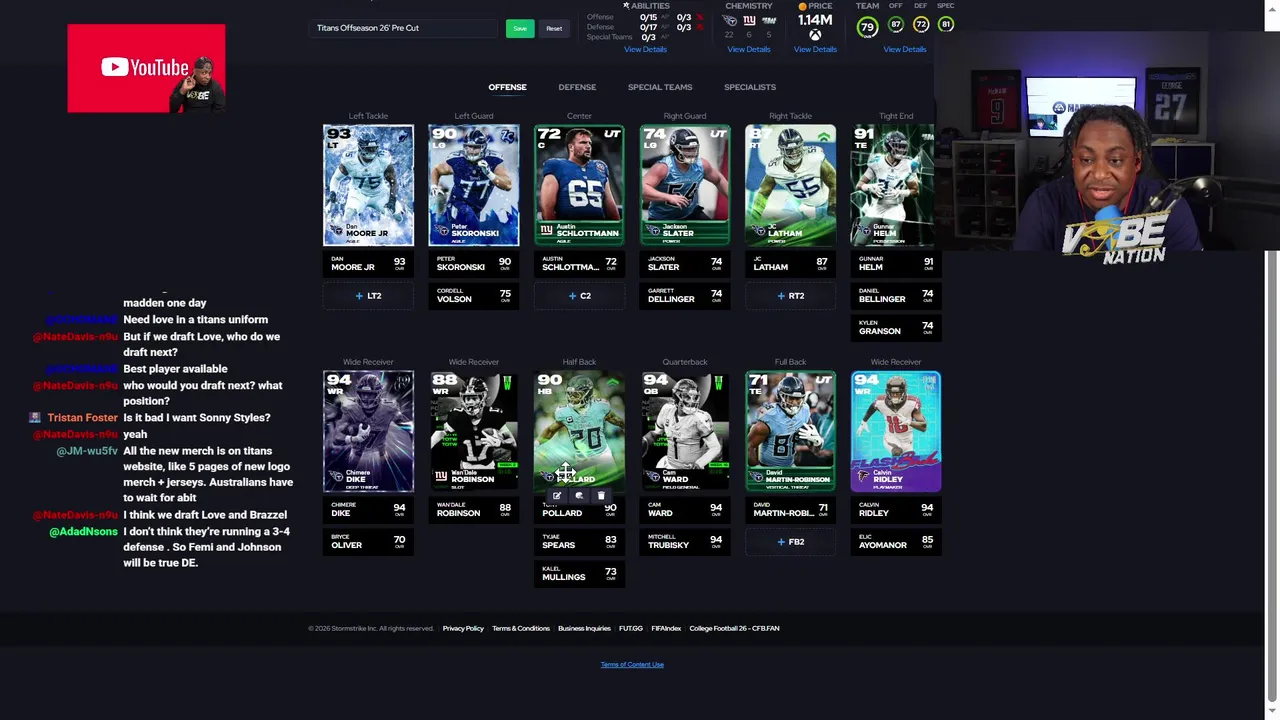This screenshot has width=1280, height=720.
Task: Click the coin icon beside Price
Action: click(802, 6)
